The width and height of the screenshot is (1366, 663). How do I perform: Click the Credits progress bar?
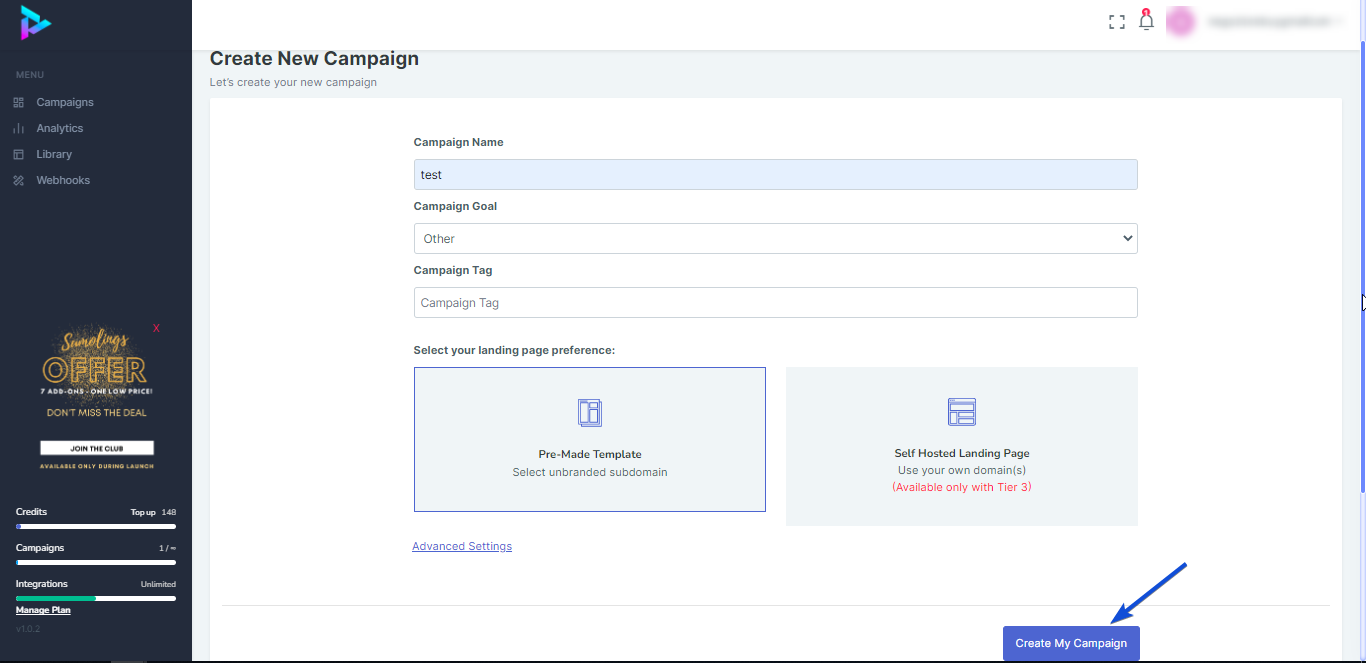(x=96, y=526)
